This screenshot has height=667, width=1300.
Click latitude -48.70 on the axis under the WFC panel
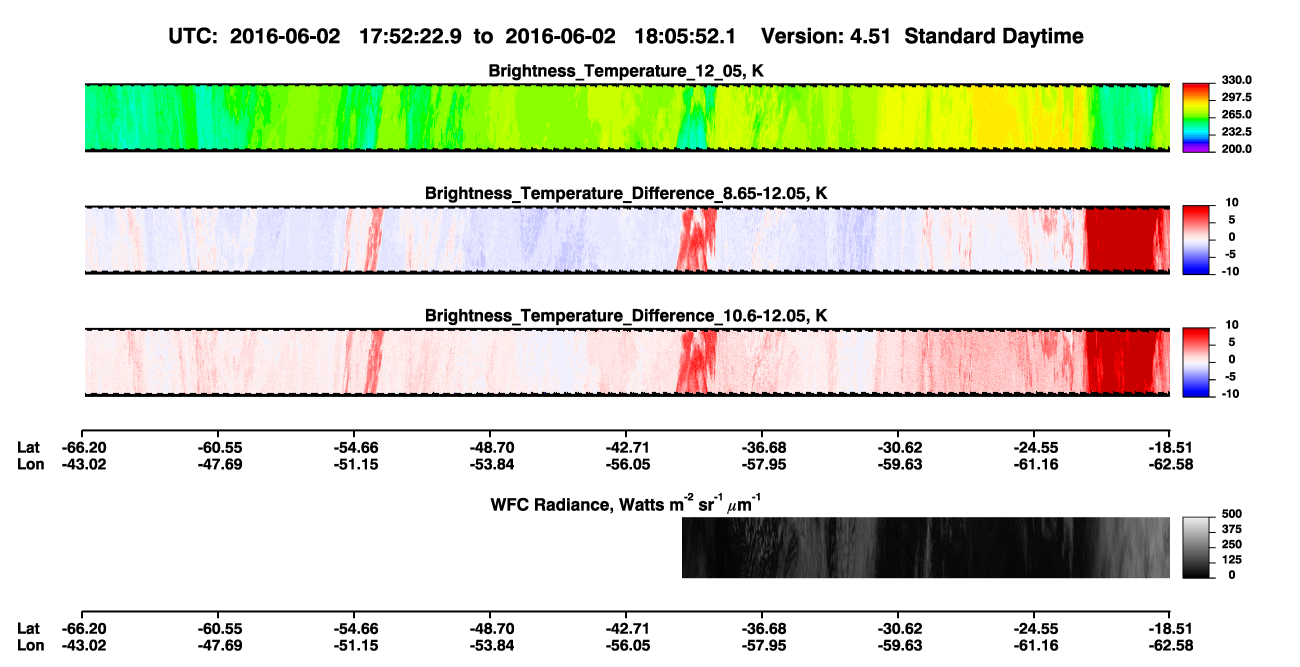click(490, 629)
